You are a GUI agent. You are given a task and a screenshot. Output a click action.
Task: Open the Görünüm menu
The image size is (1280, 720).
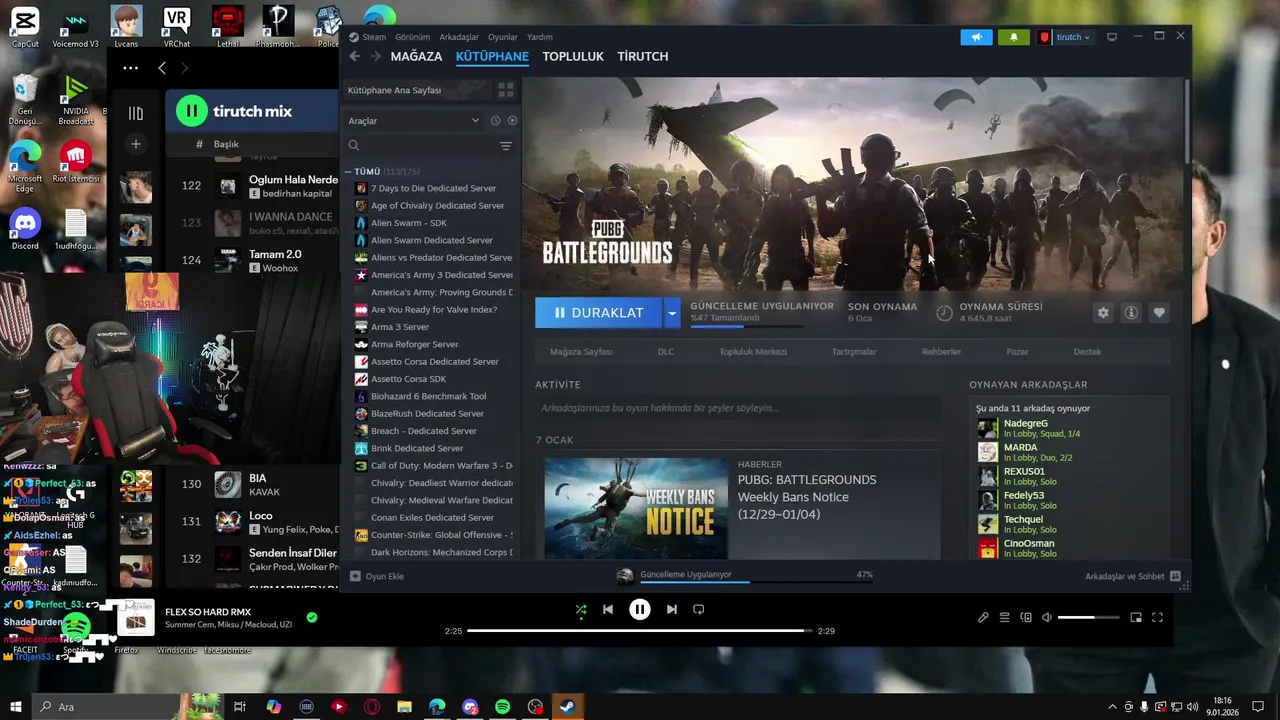413,37
